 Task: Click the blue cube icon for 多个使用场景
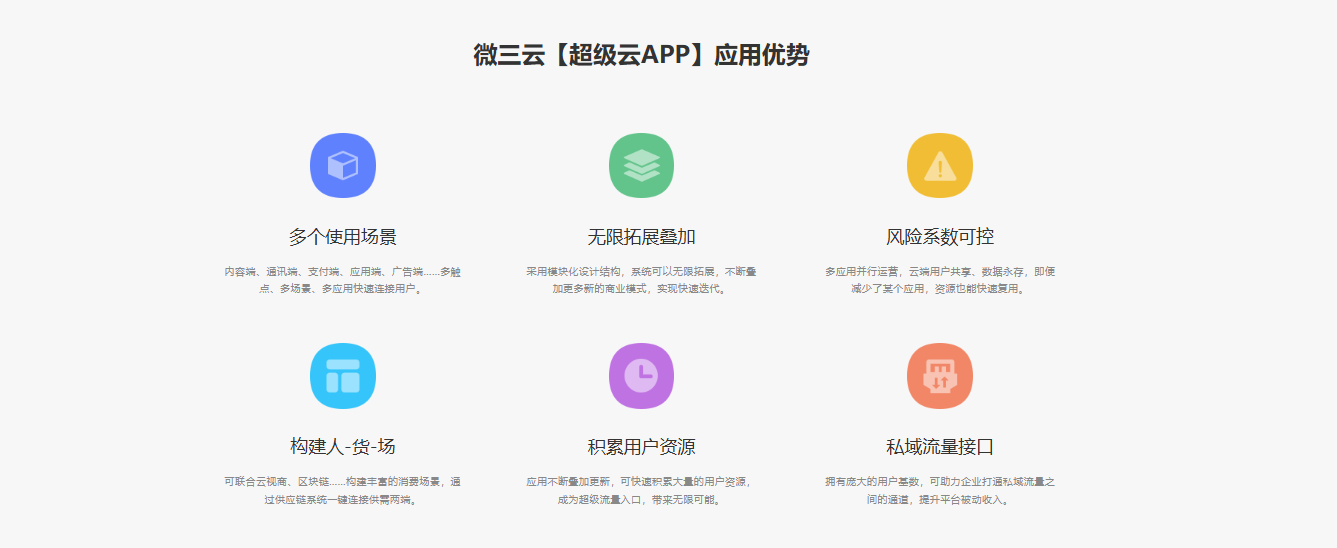click(343, 165)
